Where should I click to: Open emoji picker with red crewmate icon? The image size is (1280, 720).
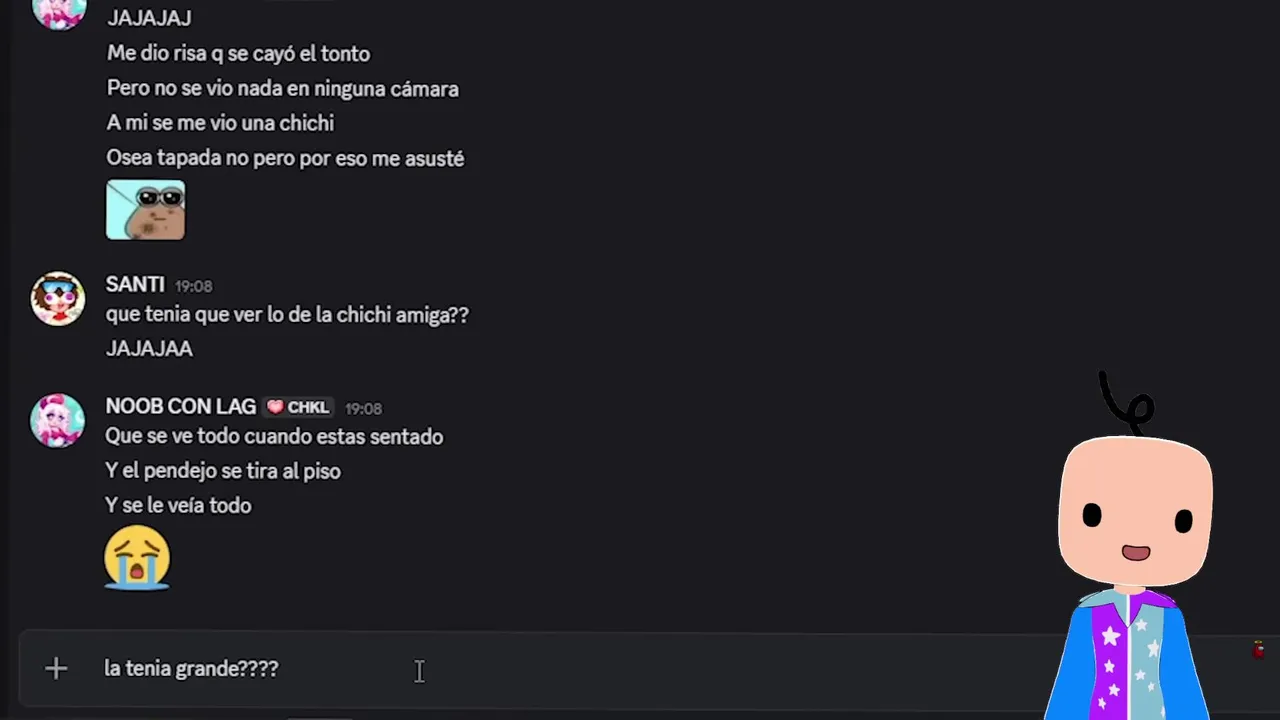point(1258,651)
